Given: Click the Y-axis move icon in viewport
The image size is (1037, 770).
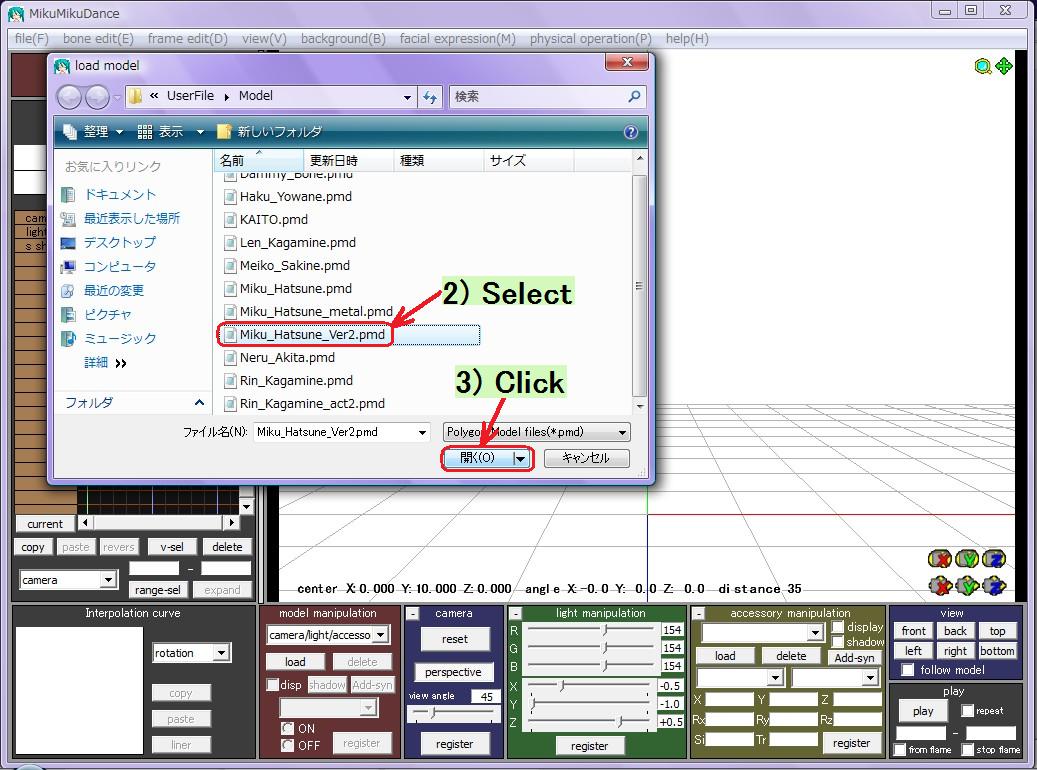Looking at the screenshot, I should pyautogui.click(x=967, y=585).
